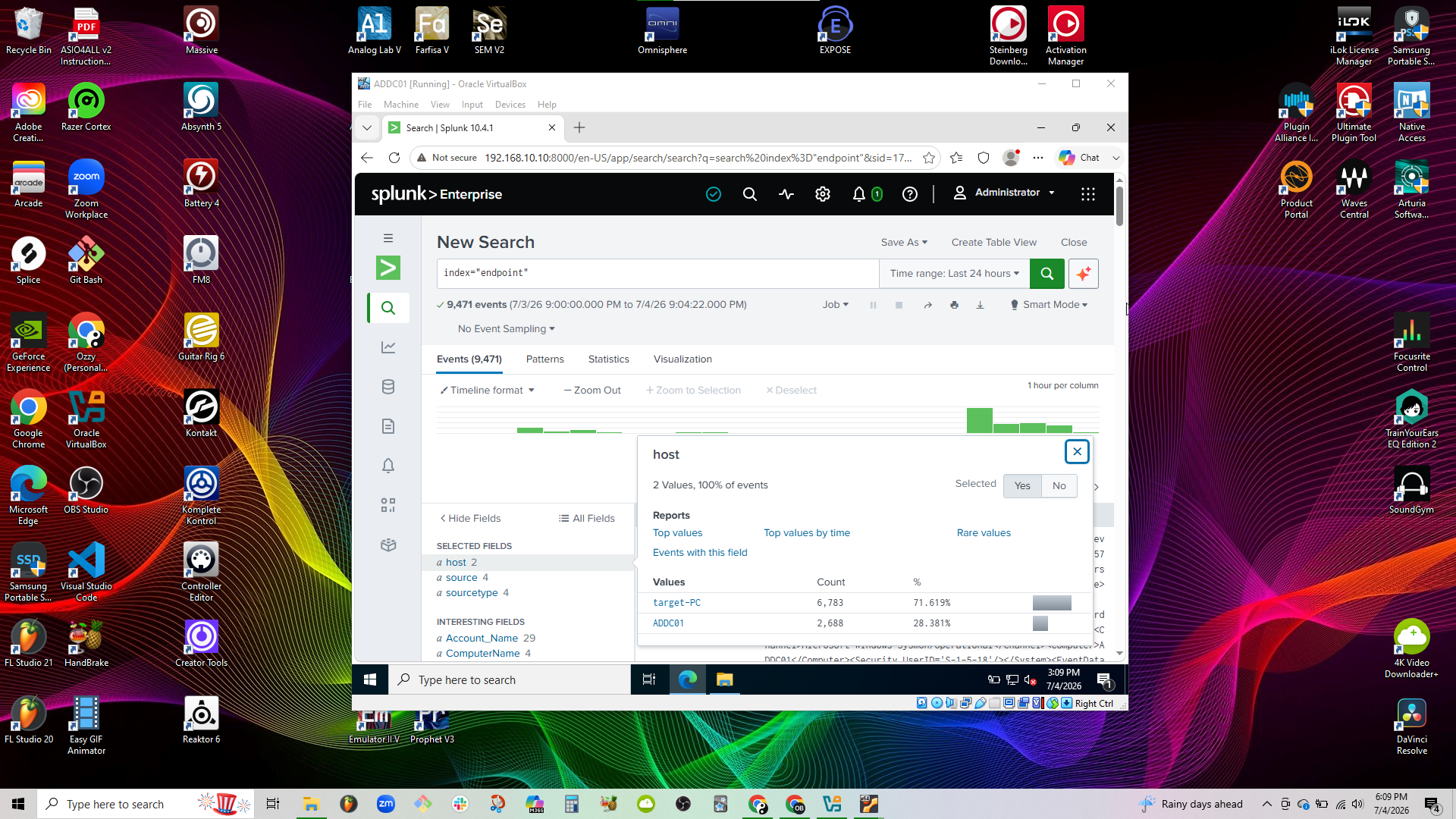
Task: Open Splunk notifications bell icon
Action: 858,194
